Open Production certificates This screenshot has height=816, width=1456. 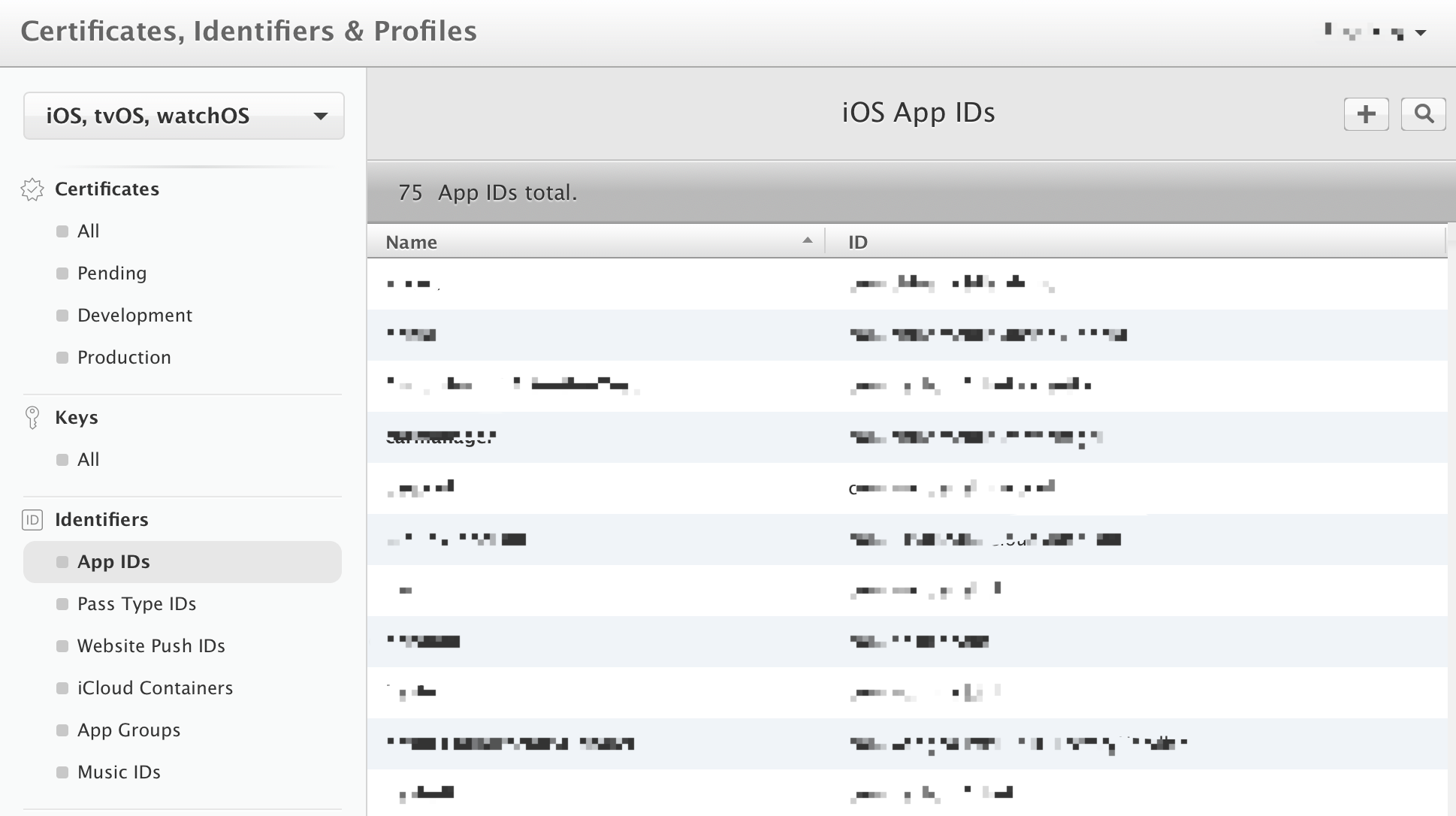click(x=124, y=358)
